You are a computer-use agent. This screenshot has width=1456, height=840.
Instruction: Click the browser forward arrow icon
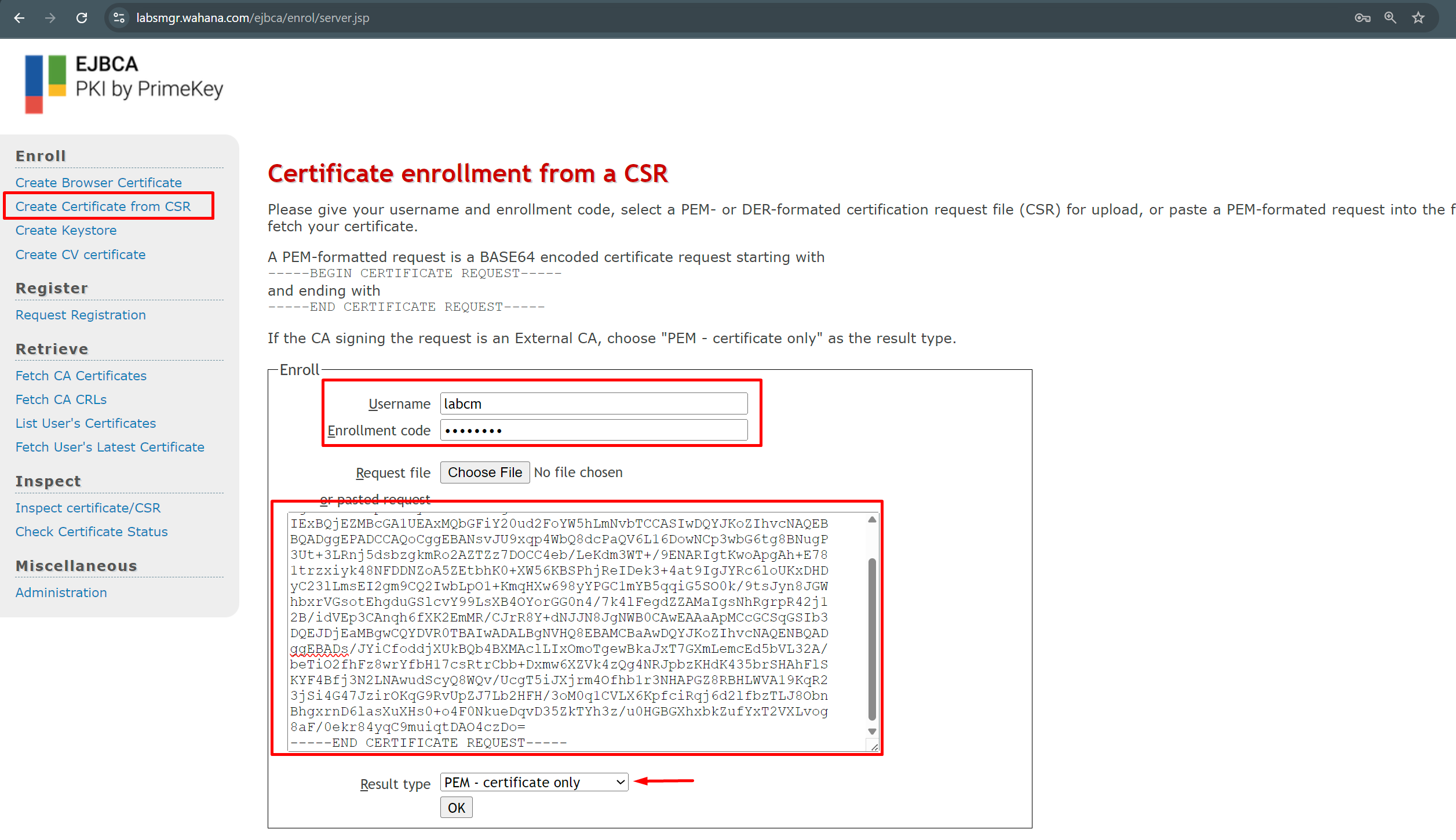pyautogui.click(x=50, y=18)
